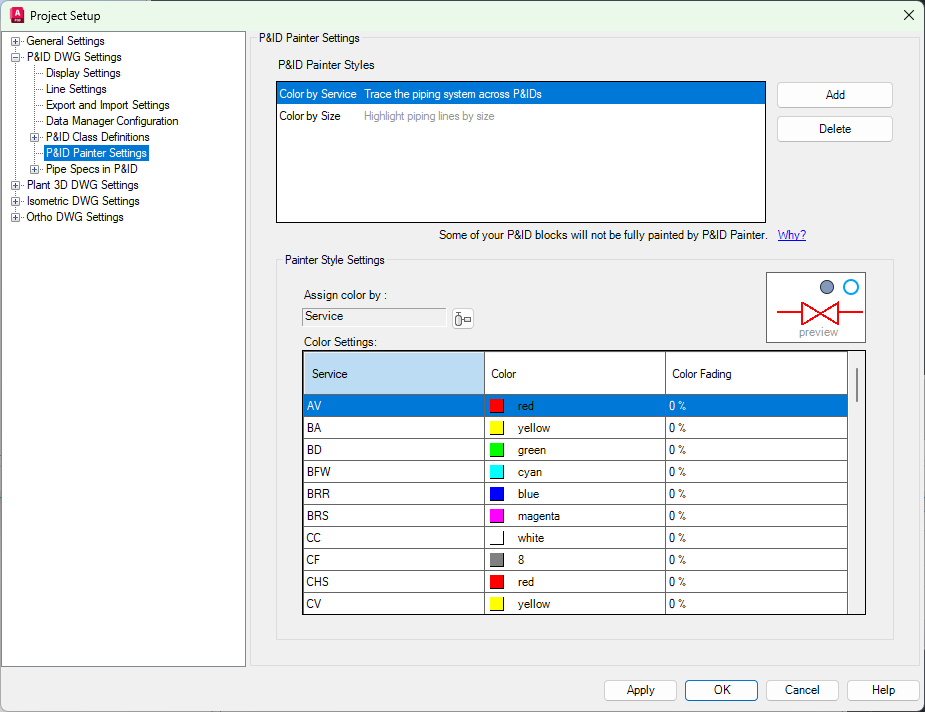Open Export and Import Settings

tap(108, 105)
